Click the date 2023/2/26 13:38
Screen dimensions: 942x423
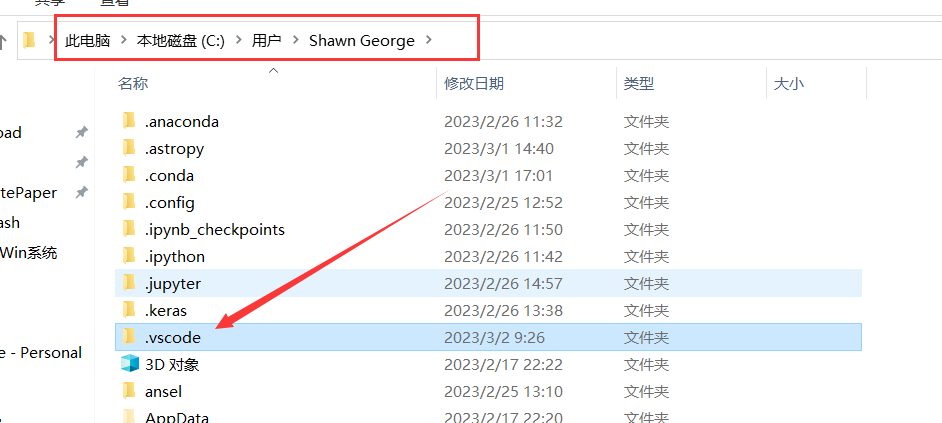point(503,311)
